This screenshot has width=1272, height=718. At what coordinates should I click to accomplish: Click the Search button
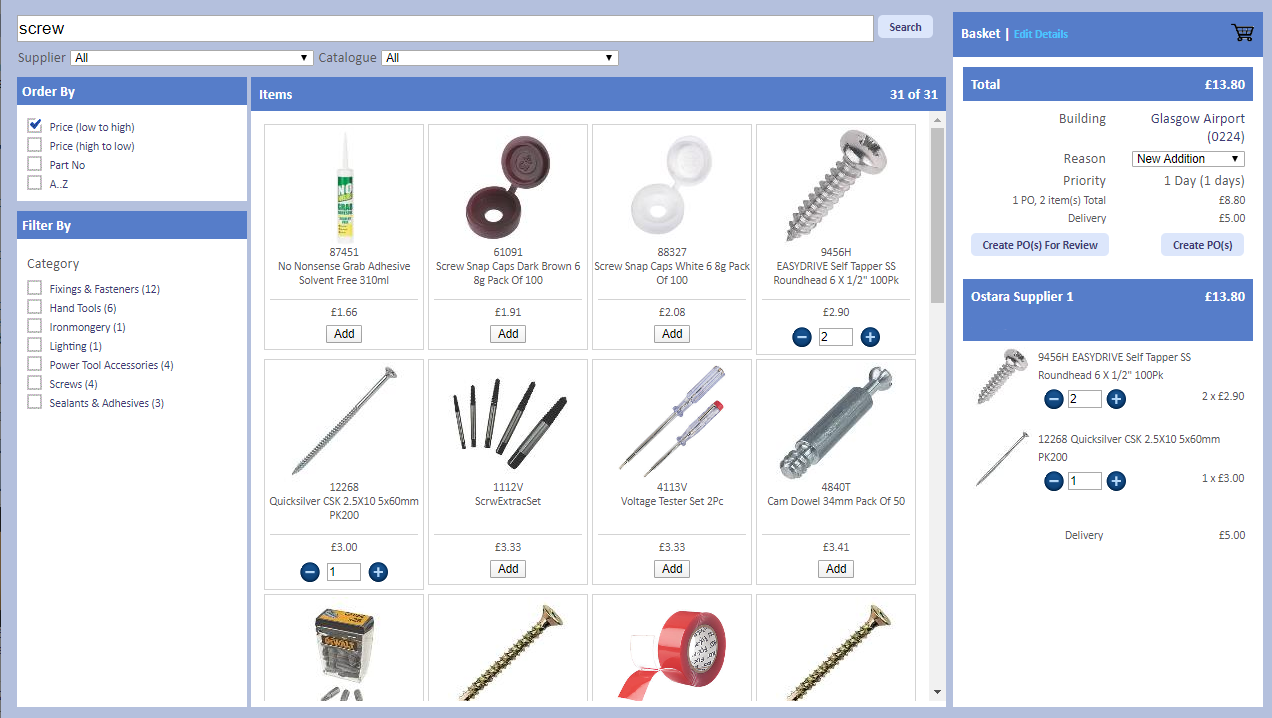905,27
